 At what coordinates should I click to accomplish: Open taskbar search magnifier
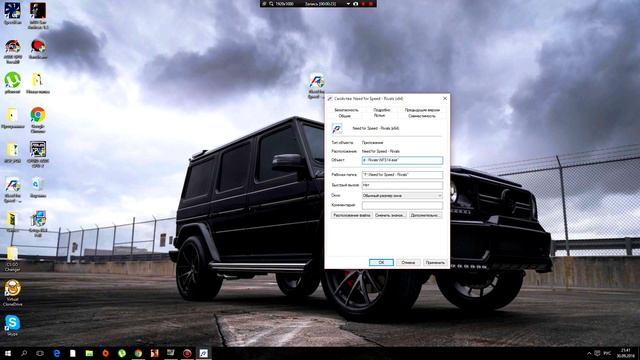[x=24, y=353]
